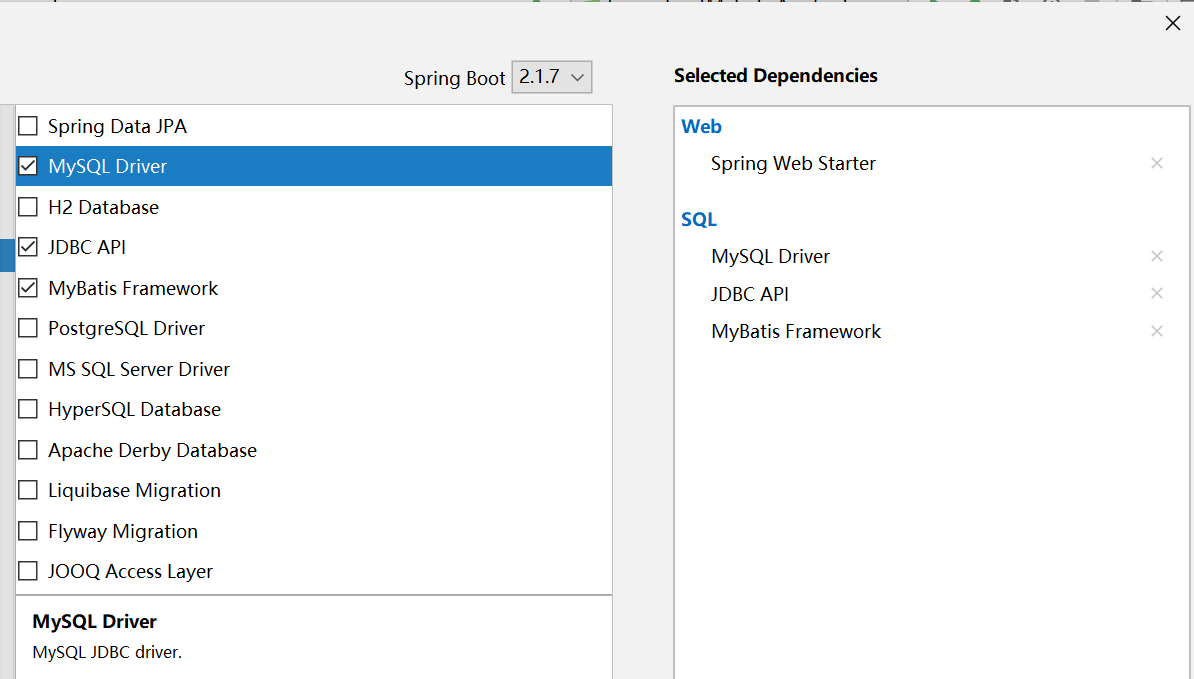Uncheck the MySQL Driver checkbox

pyautogui.click(x=28, y=166)
